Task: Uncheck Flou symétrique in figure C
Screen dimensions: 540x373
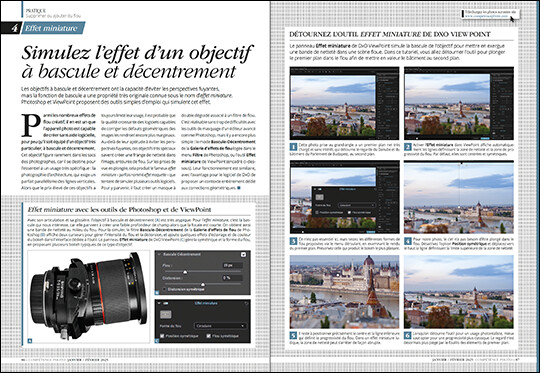Action: (x=208, y=336)
